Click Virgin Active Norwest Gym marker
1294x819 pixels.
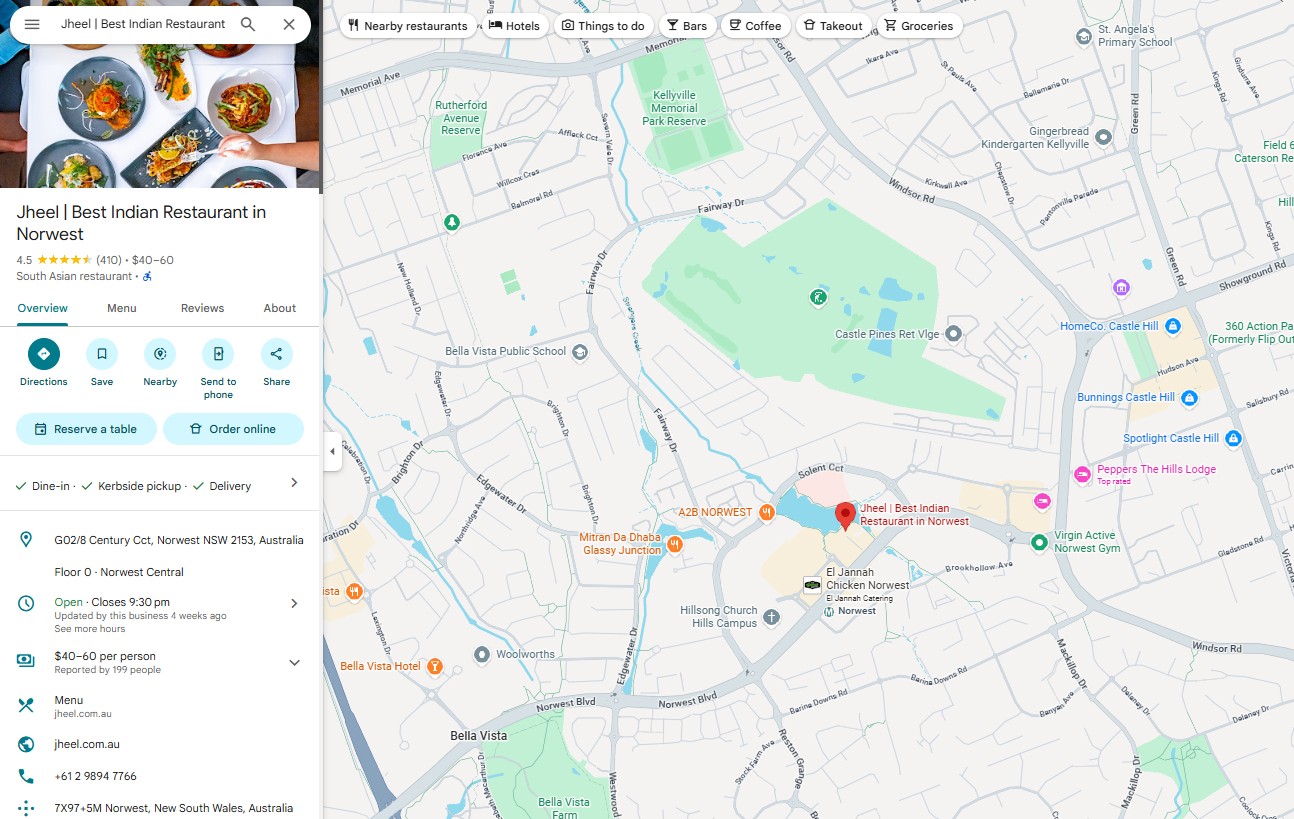coord(1039,542)
